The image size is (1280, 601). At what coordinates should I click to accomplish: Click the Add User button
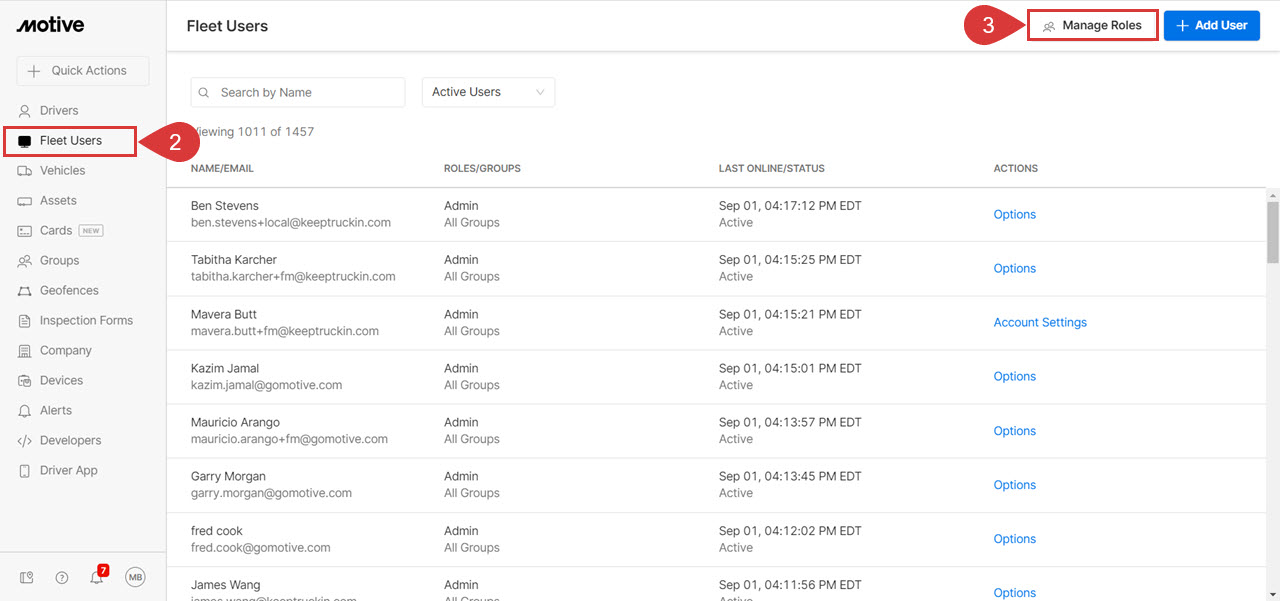point(1212,25)
